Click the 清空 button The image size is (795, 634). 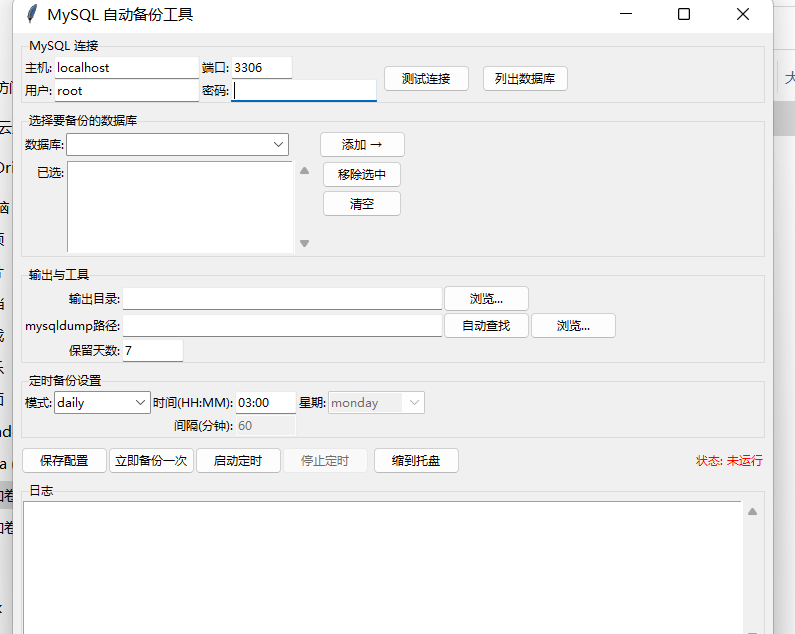point(362,204)
